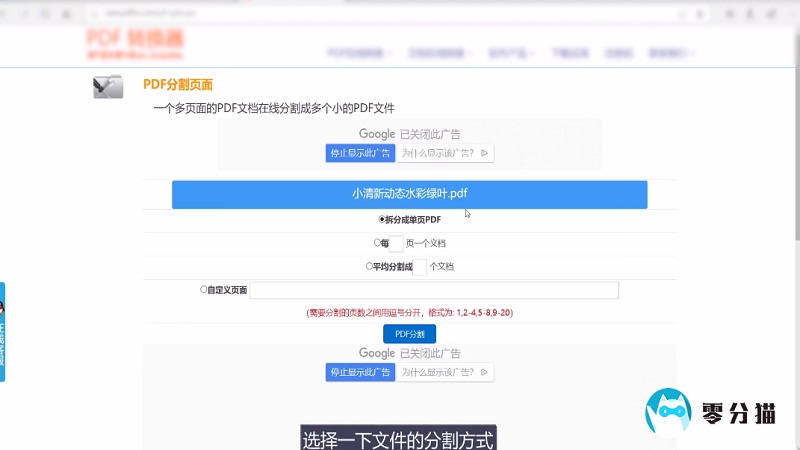Open the floating online service tab on left edge
Viewport: 800px width, 450px height.
3,330
